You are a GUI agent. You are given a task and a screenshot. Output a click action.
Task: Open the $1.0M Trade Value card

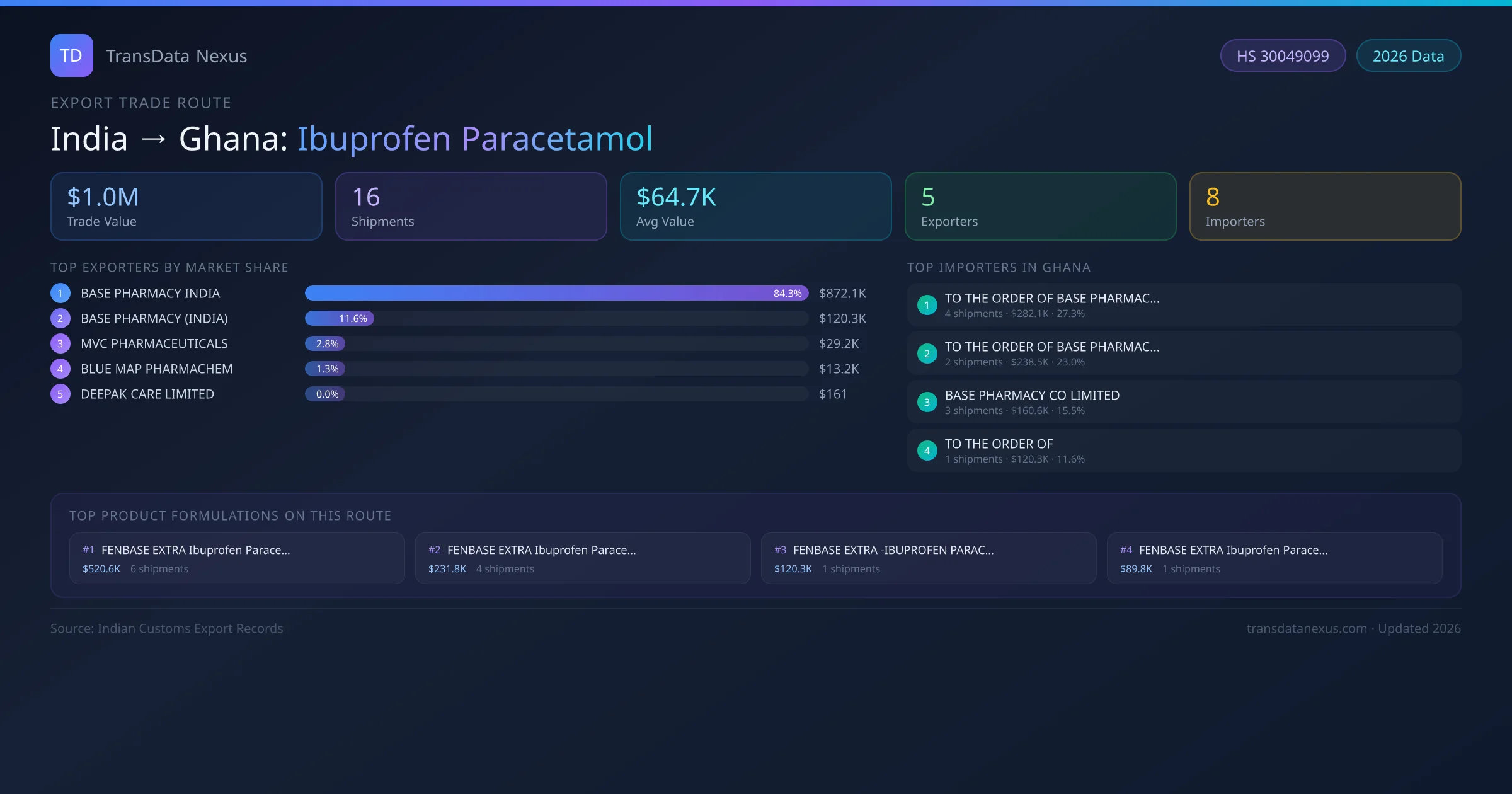(186, 207)
